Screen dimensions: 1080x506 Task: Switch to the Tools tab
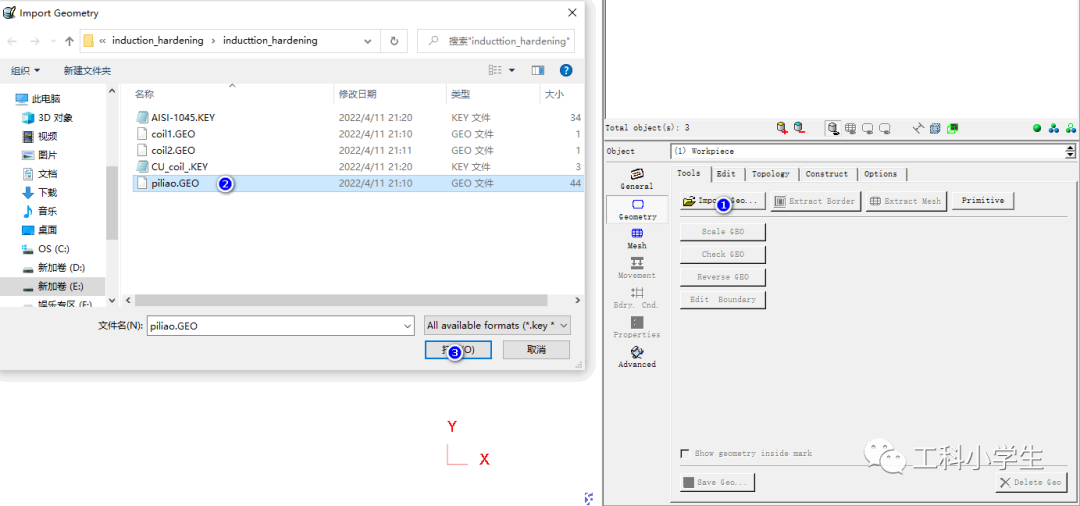pyautogui.click(x=689, y=173)
